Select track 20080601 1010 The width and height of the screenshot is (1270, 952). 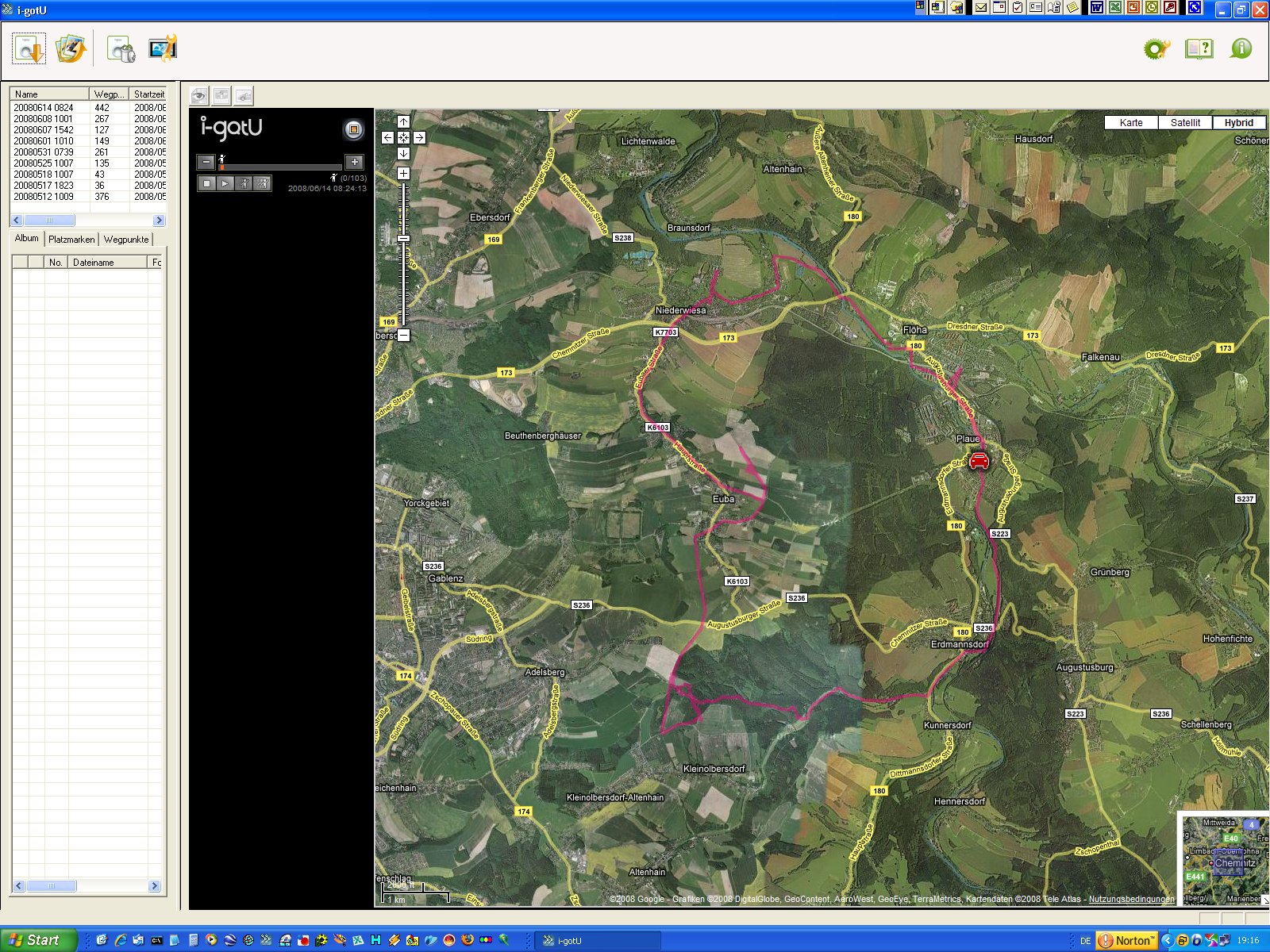[x=88, y=140]
